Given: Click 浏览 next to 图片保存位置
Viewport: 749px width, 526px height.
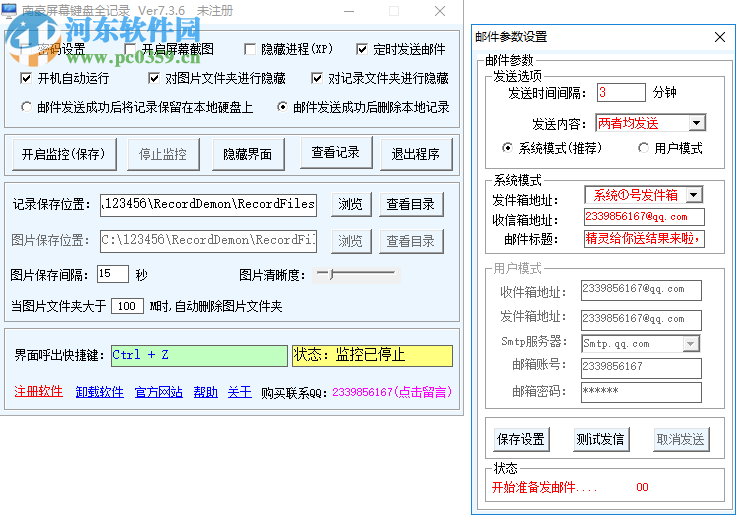Looking at the screenshot, I should pos(351,241).
